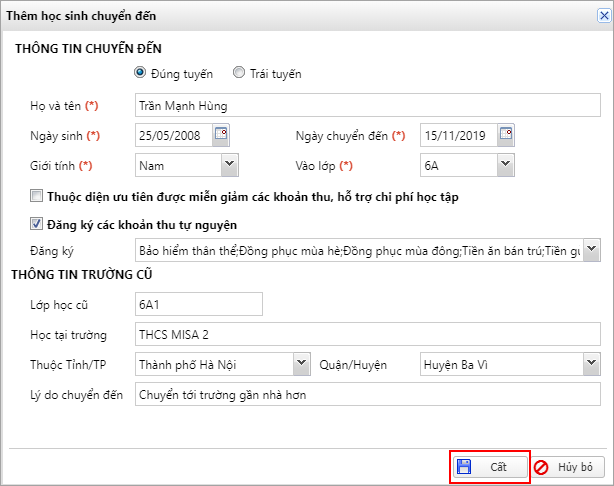Screen dimensions: 614x486
Task: Click the Hủy bỏ cancel button
Action: (567, 467)
